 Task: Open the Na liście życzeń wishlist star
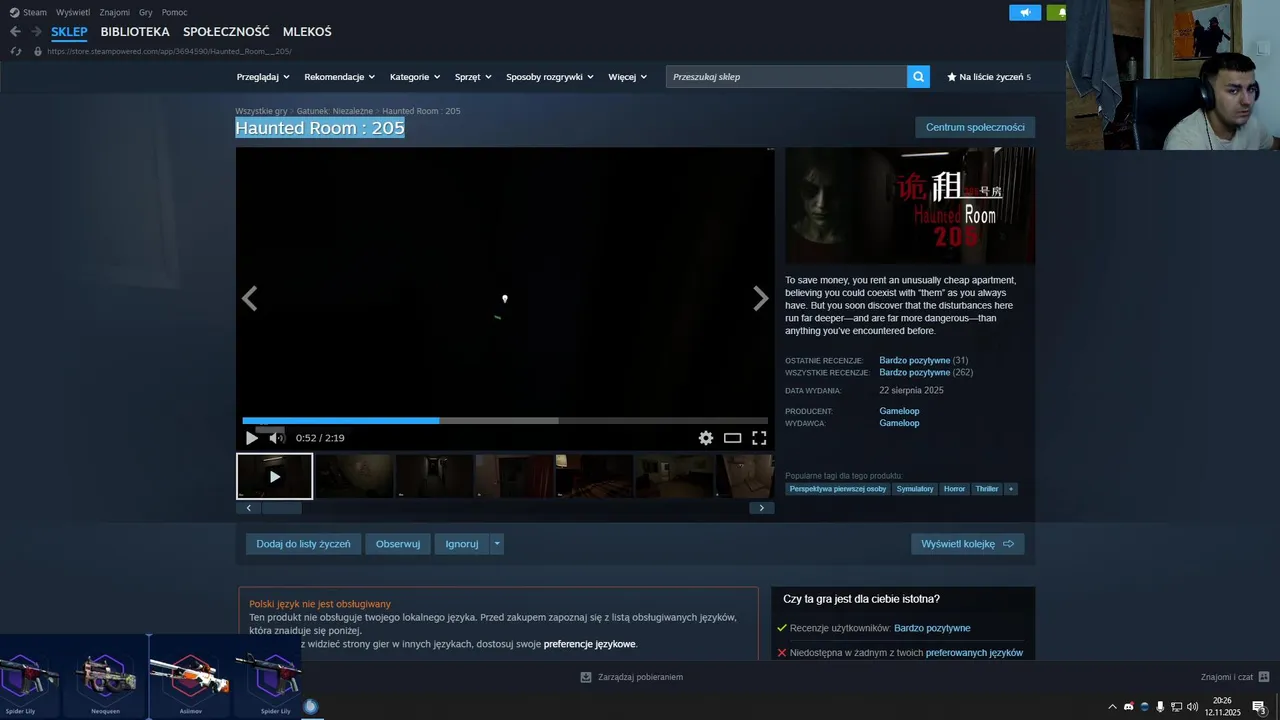(x=952, y=77)
